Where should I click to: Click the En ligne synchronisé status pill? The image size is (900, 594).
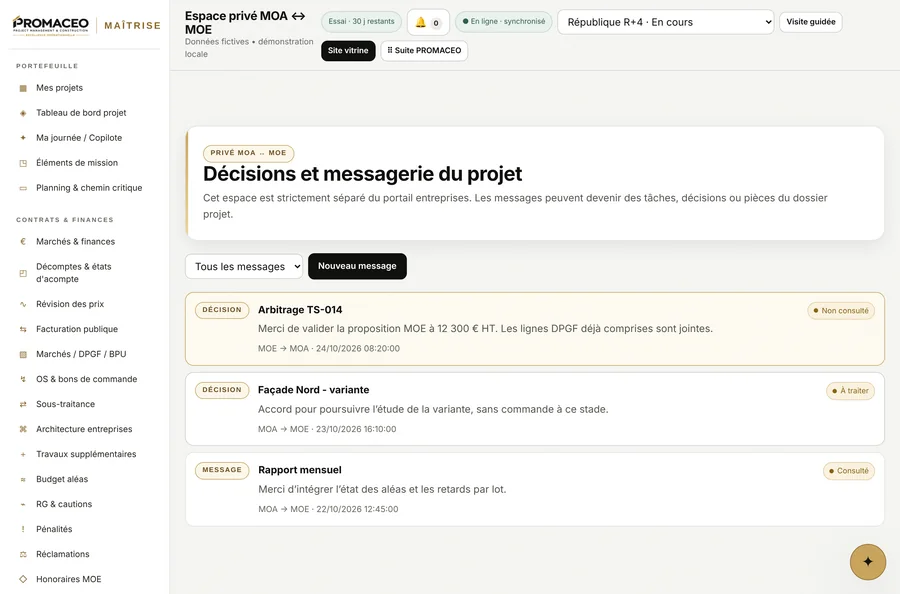(503, 22)
